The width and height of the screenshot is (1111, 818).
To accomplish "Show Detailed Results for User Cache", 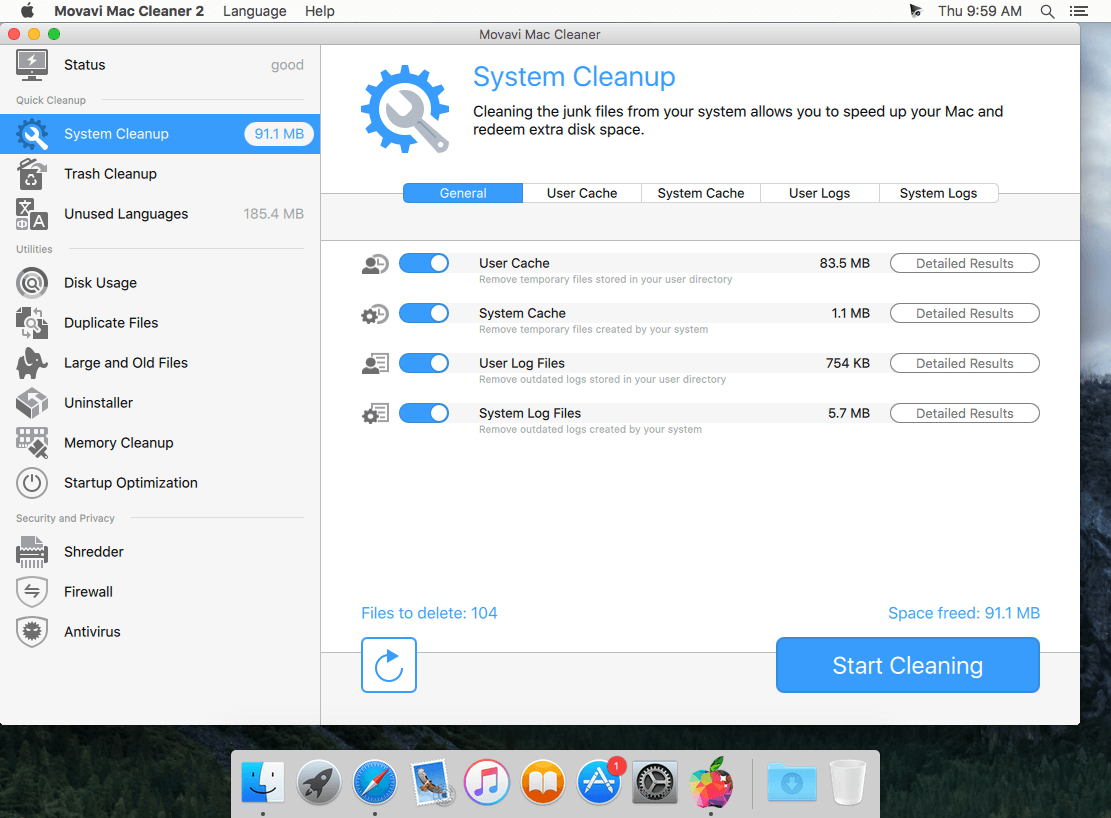I will (x=964, y=264).
